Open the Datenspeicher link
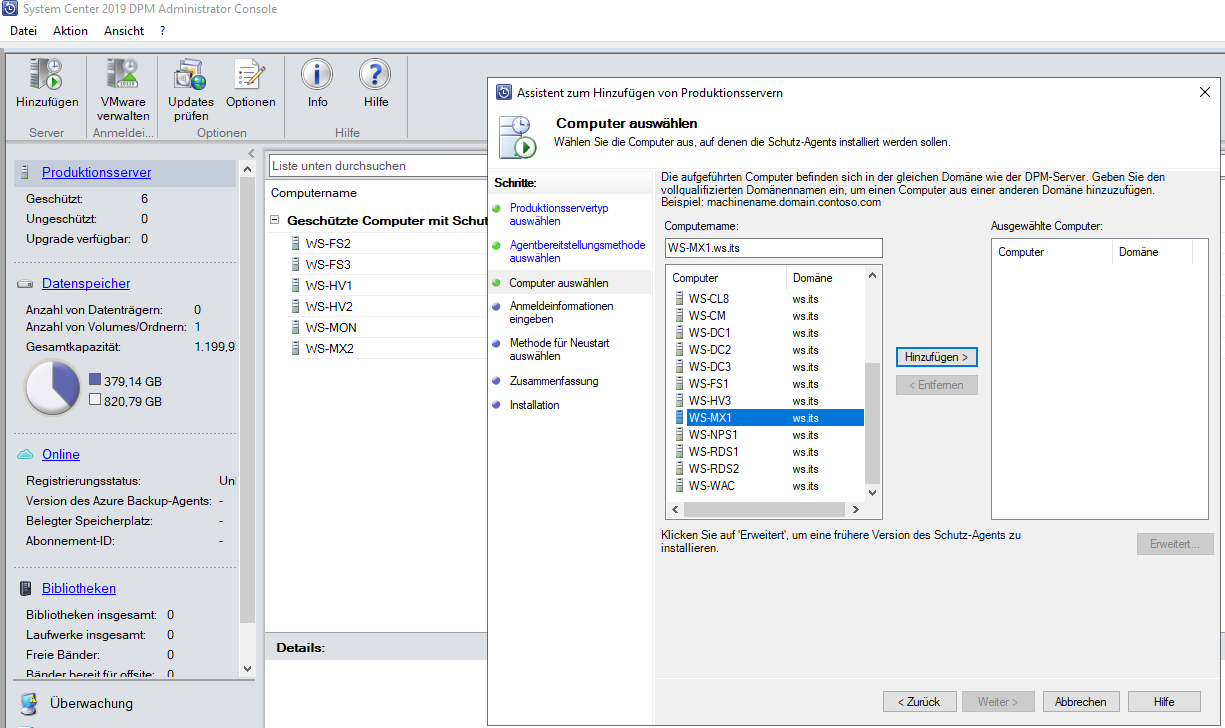1225x728 pixels. [x=86, y=284]
